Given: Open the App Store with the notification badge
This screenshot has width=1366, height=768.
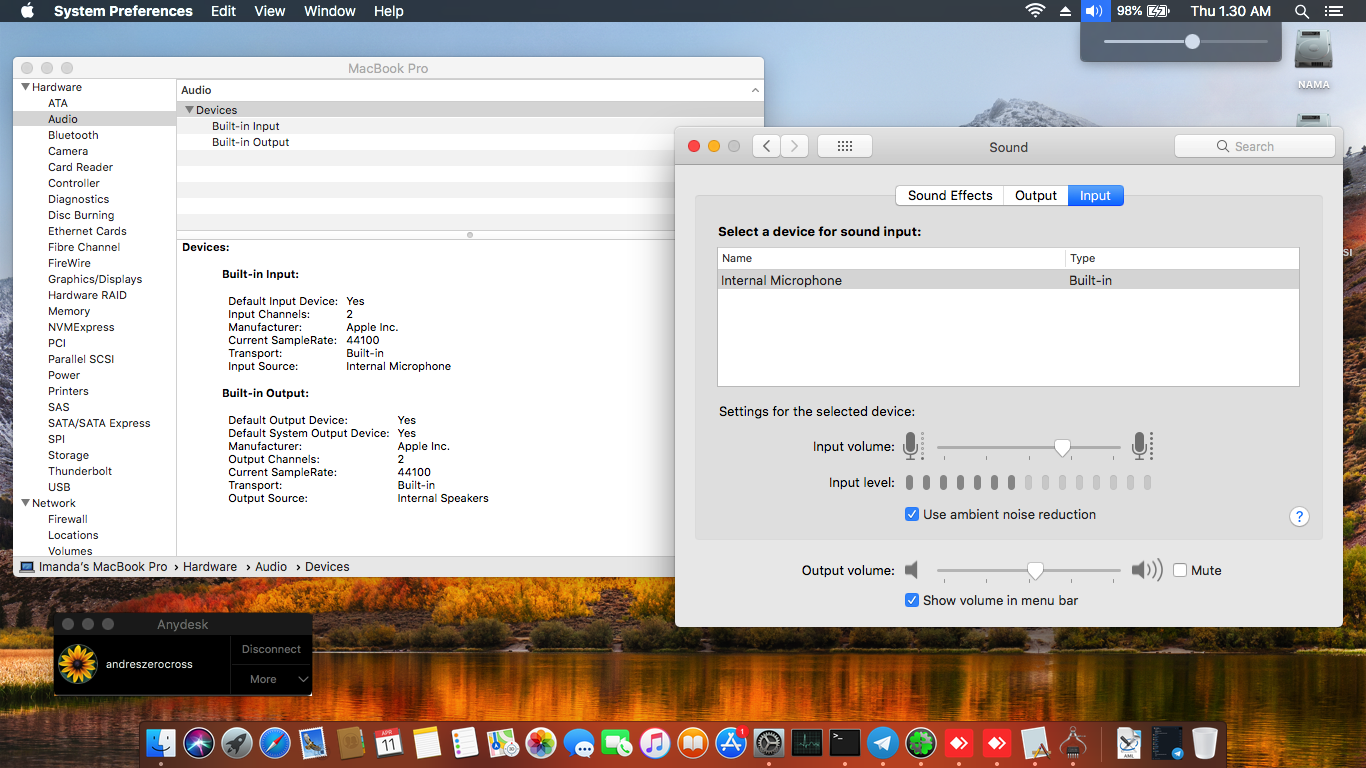Looking at the screenshot, I should [731, 743].
